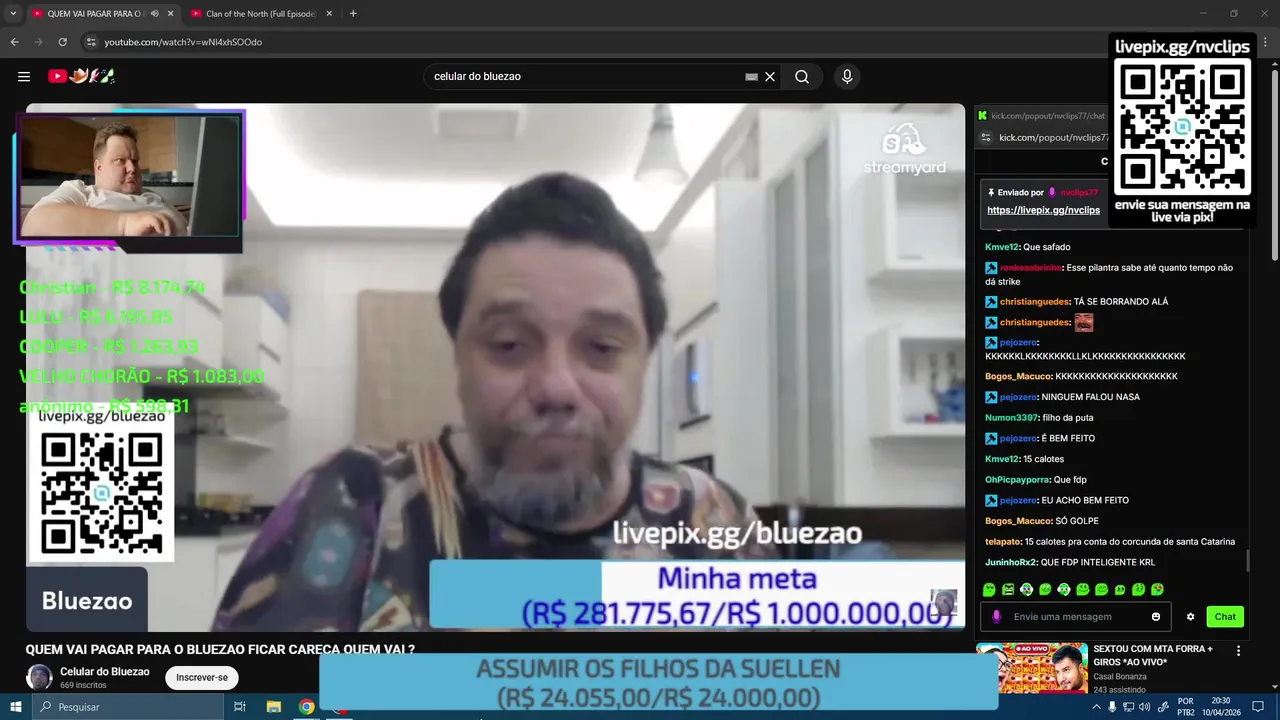Reload the page
1280x720 pixels.
tap(62, 42)
